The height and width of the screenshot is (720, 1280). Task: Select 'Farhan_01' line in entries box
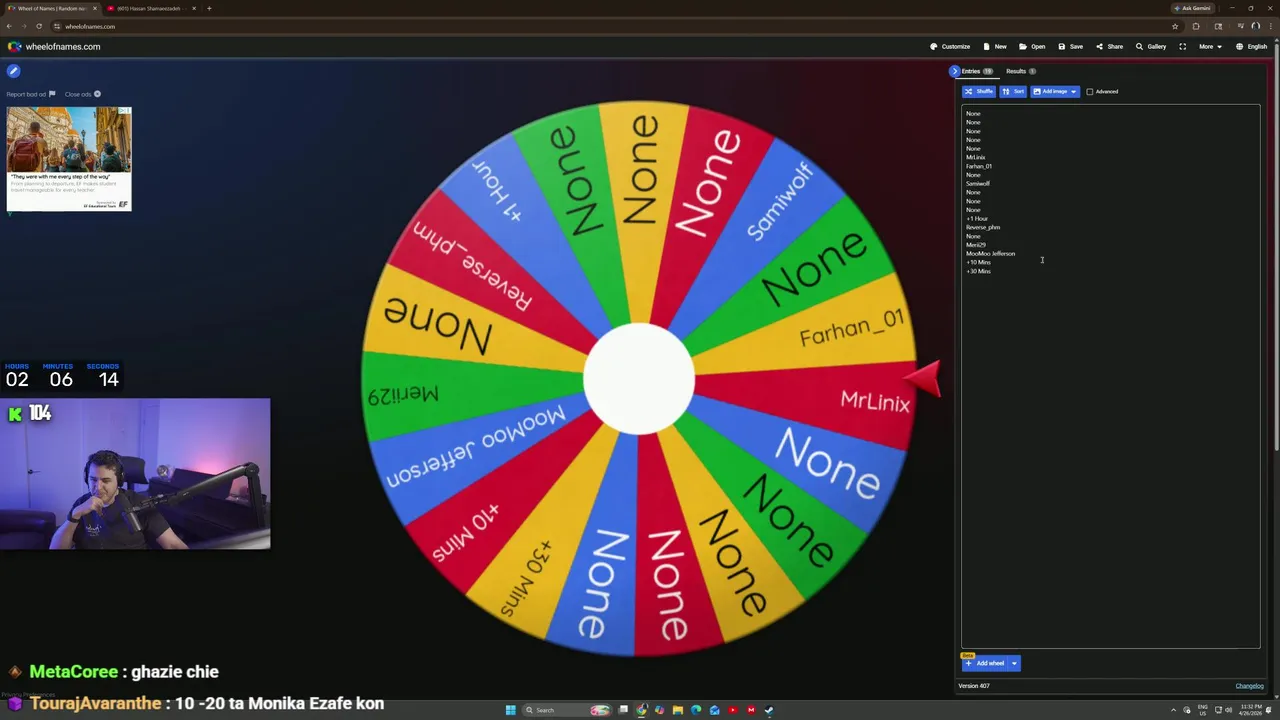[x=979, y=166]
